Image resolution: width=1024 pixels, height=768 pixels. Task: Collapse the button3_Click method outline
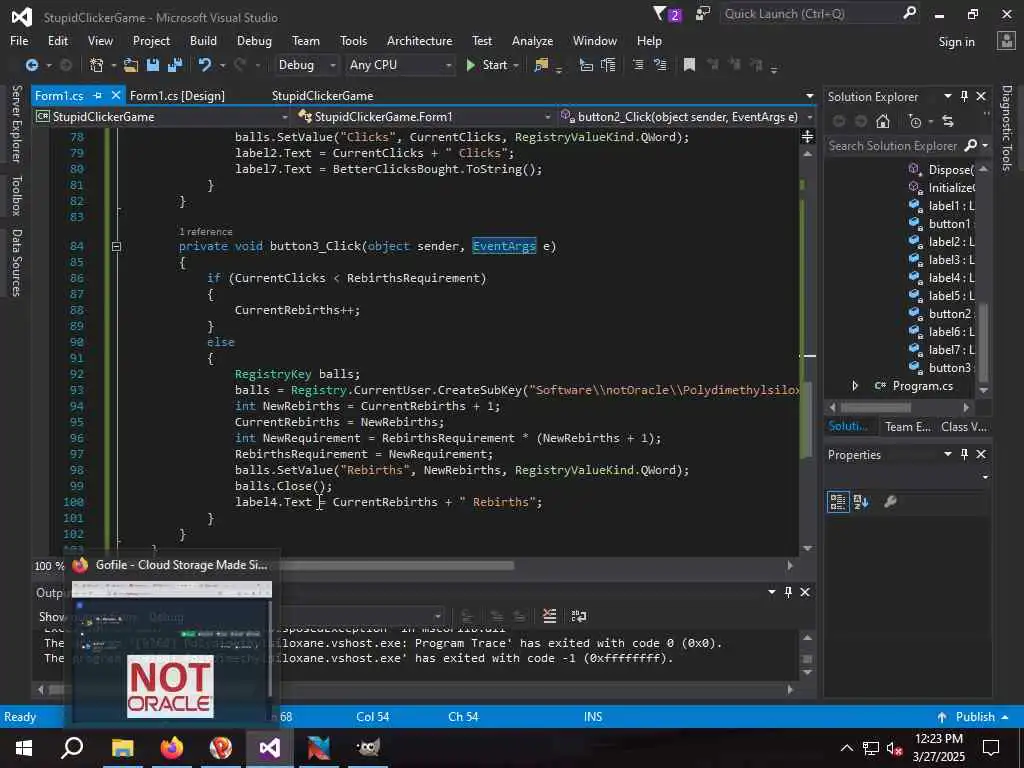(116, 247)
